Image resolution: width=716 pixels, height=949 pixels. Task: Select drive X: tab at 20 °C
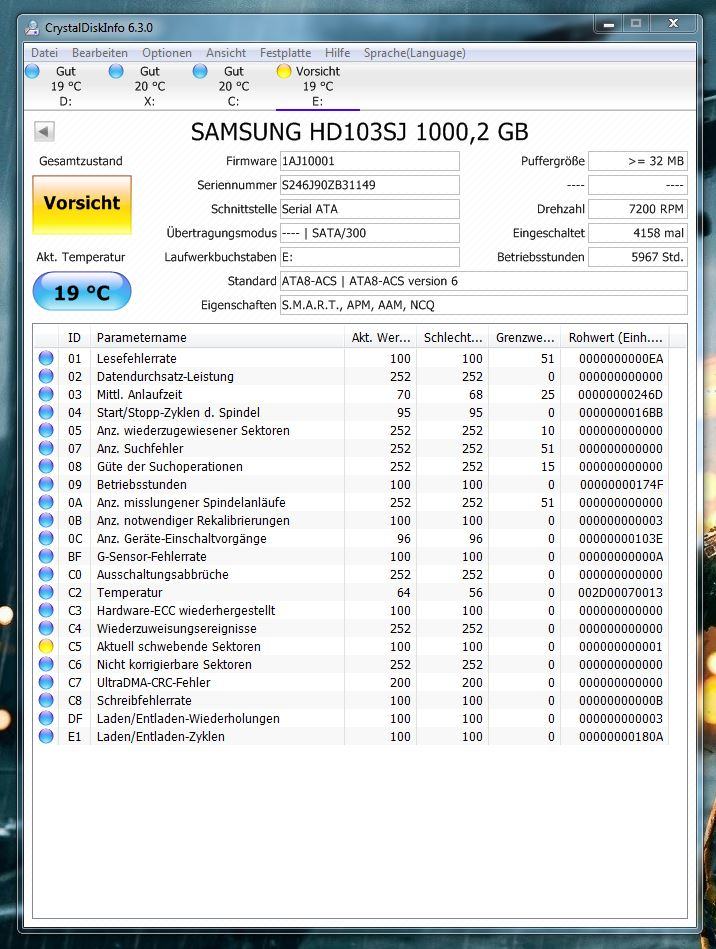149,86
